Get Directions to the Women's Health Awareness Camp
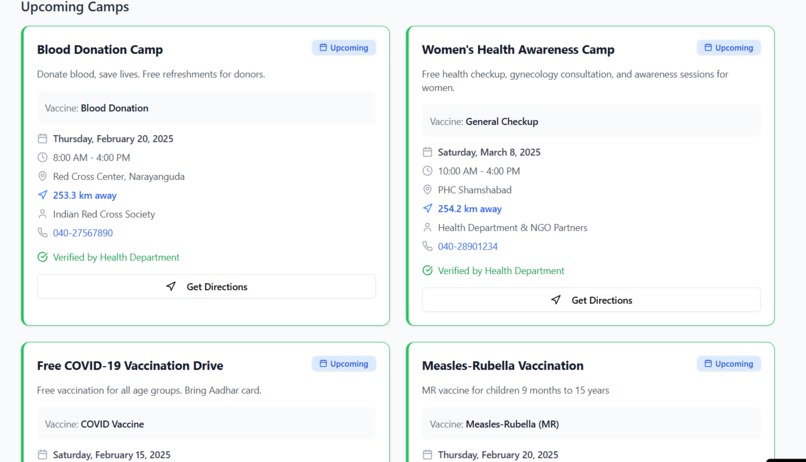 591,300
